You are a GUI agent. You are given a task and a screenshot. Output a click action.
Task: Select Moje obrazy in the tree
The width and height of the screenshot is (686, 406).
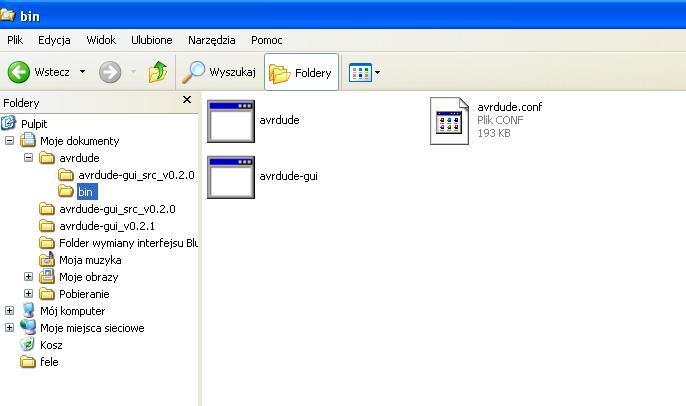[x=89, y=277]
